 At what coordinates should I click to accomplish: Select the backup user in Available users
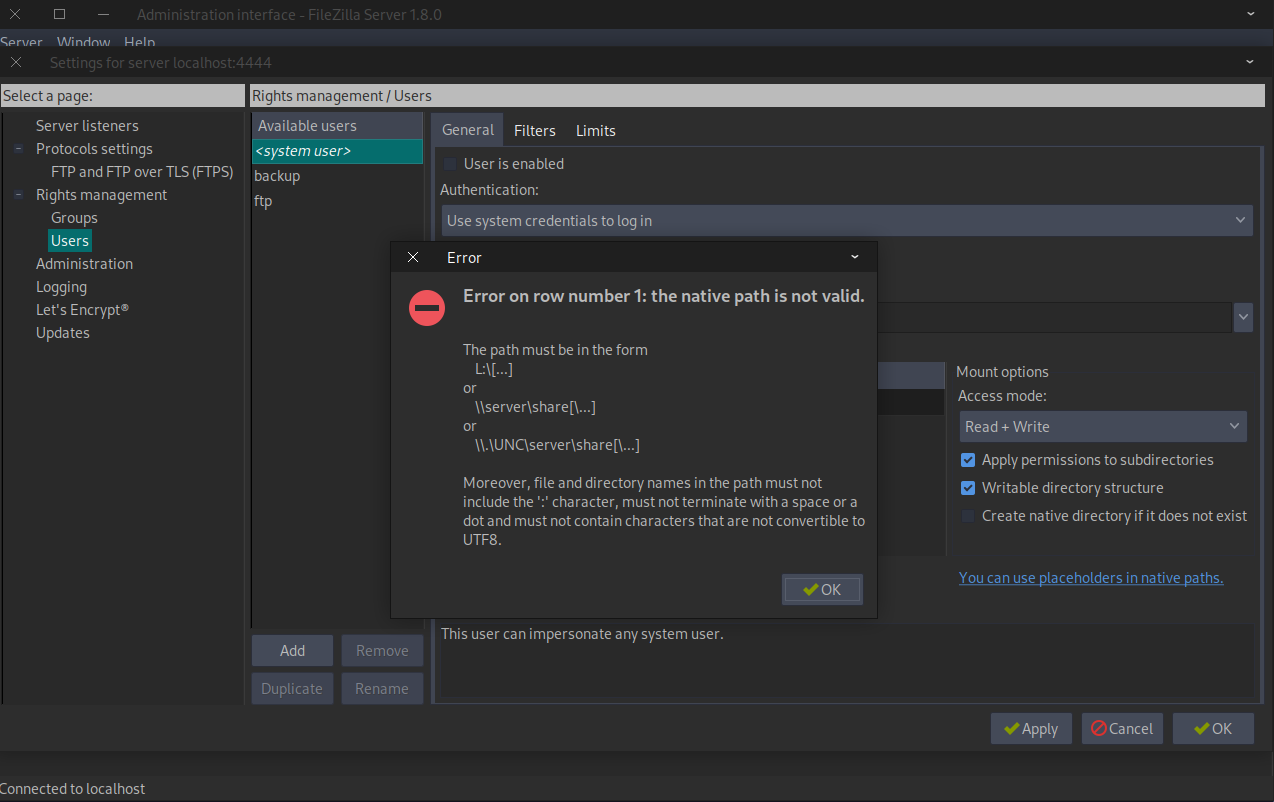tap(277, 176)
